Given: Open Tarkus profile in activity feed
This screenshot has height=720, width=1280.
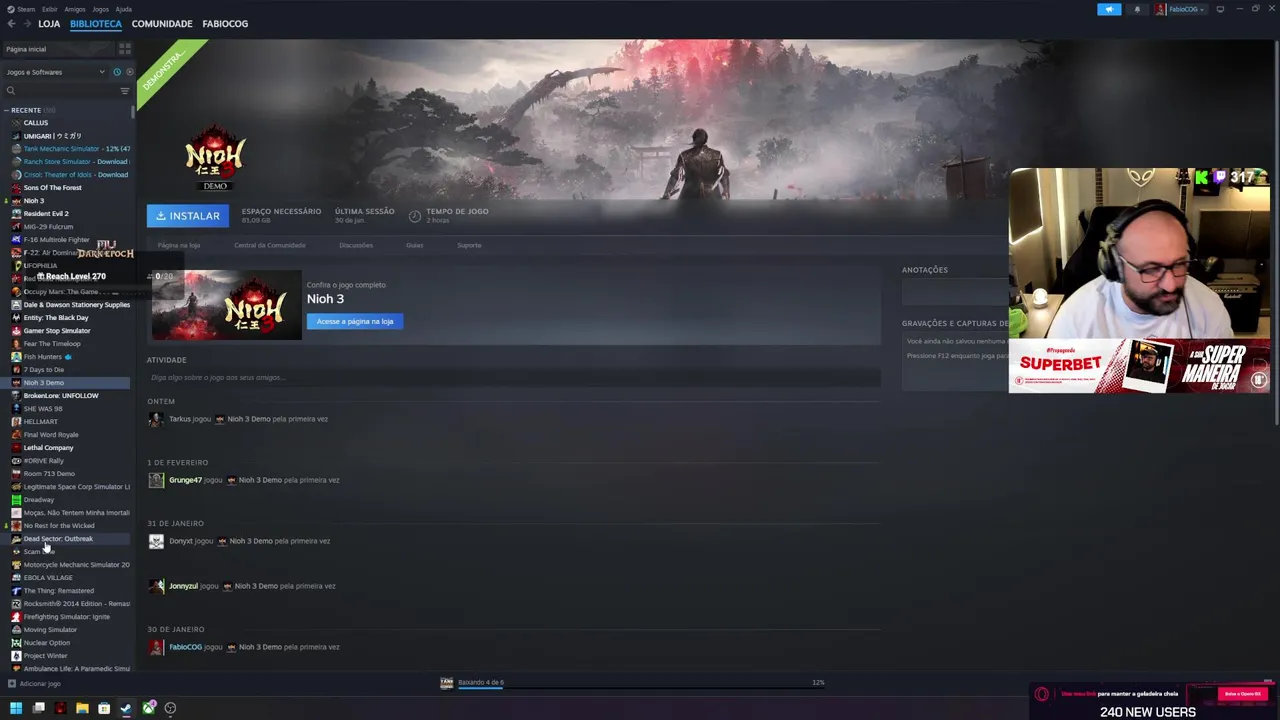Looking at the screenshot, I should [x=180, y=419].
